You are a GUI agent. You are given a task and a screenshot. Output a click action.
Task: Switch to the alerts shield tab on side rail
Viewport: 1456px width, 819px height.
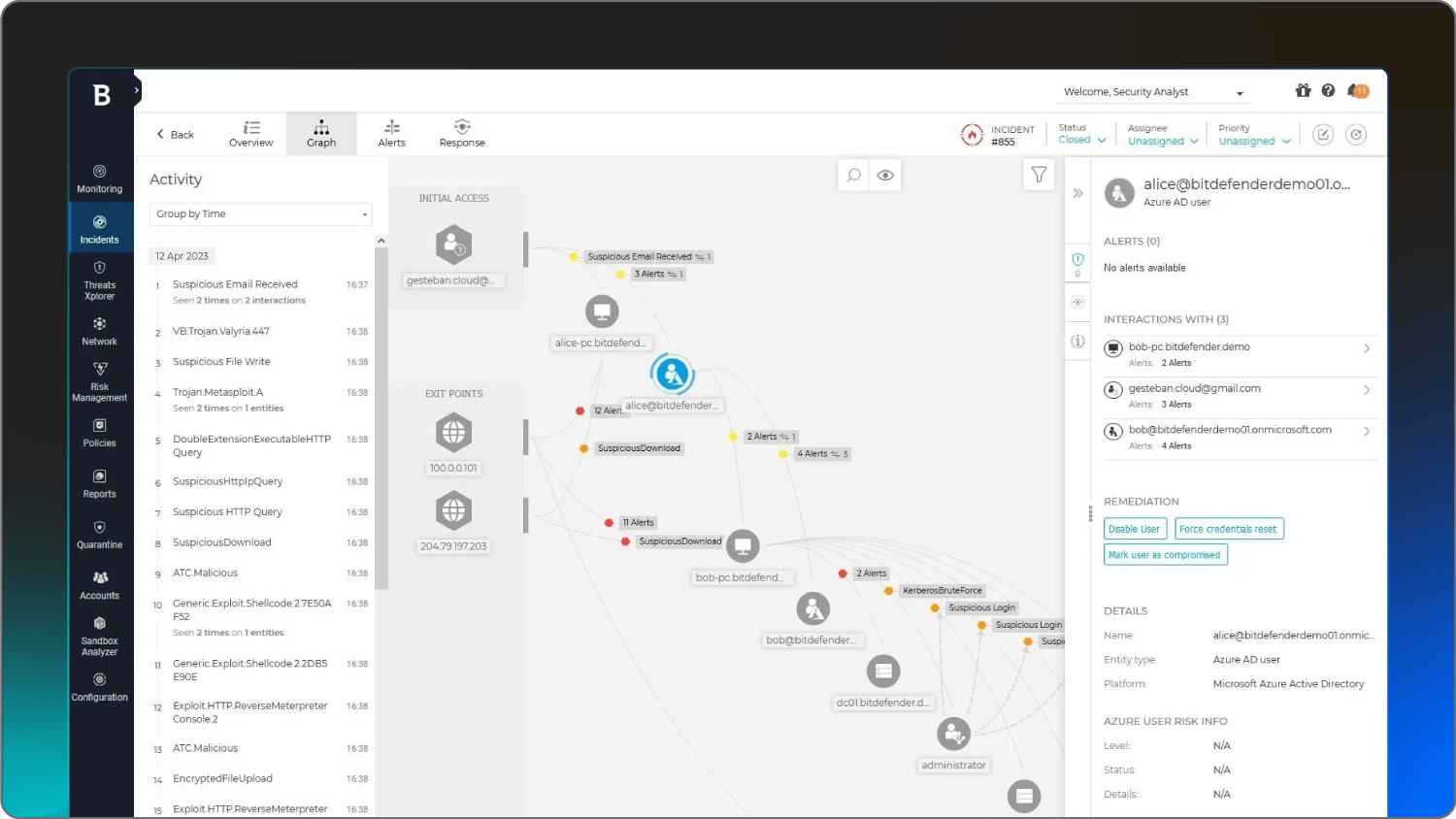1077,260
